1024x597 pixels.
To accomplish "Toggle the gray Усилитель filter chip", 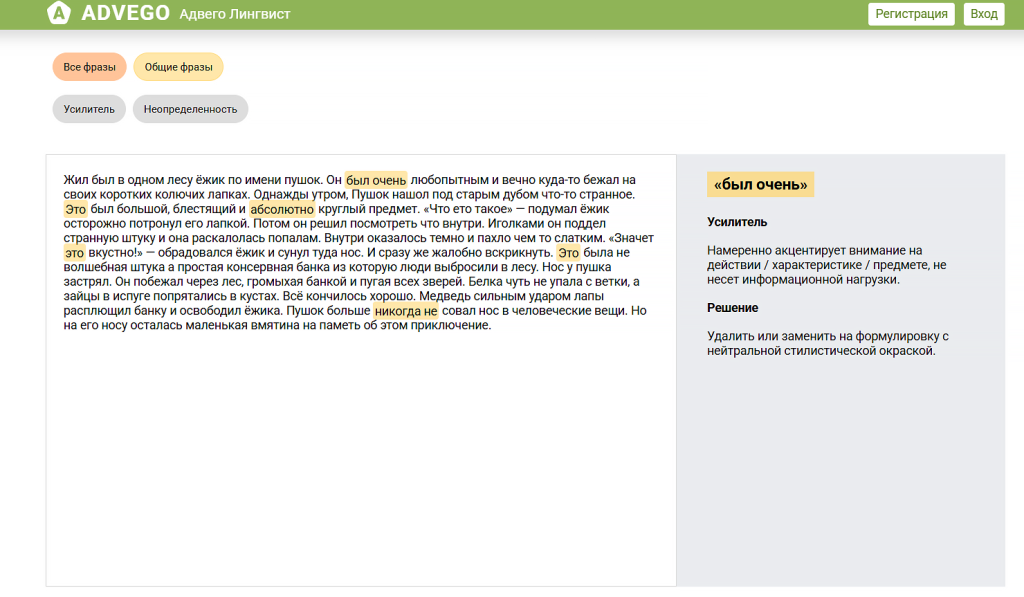I will pos(89,109).
